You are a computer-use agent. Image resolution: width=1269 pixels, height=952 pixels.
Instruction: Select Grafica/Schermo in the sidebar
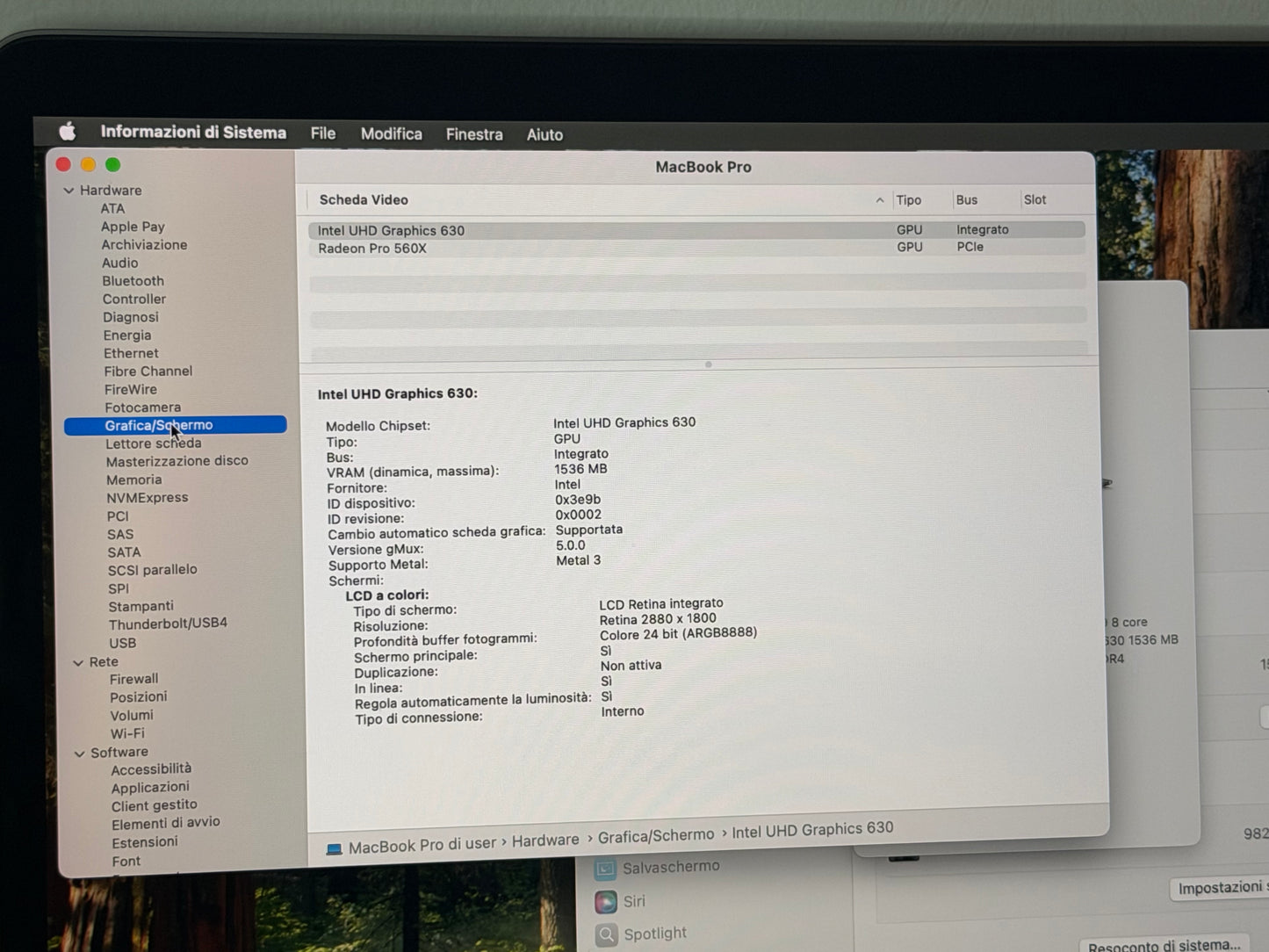(176, 425)
